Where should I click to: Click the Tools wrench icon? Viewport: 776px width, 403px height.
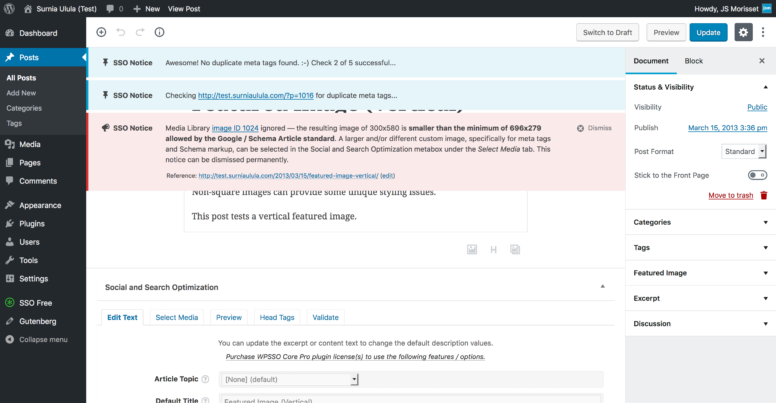tap(9, 260)
